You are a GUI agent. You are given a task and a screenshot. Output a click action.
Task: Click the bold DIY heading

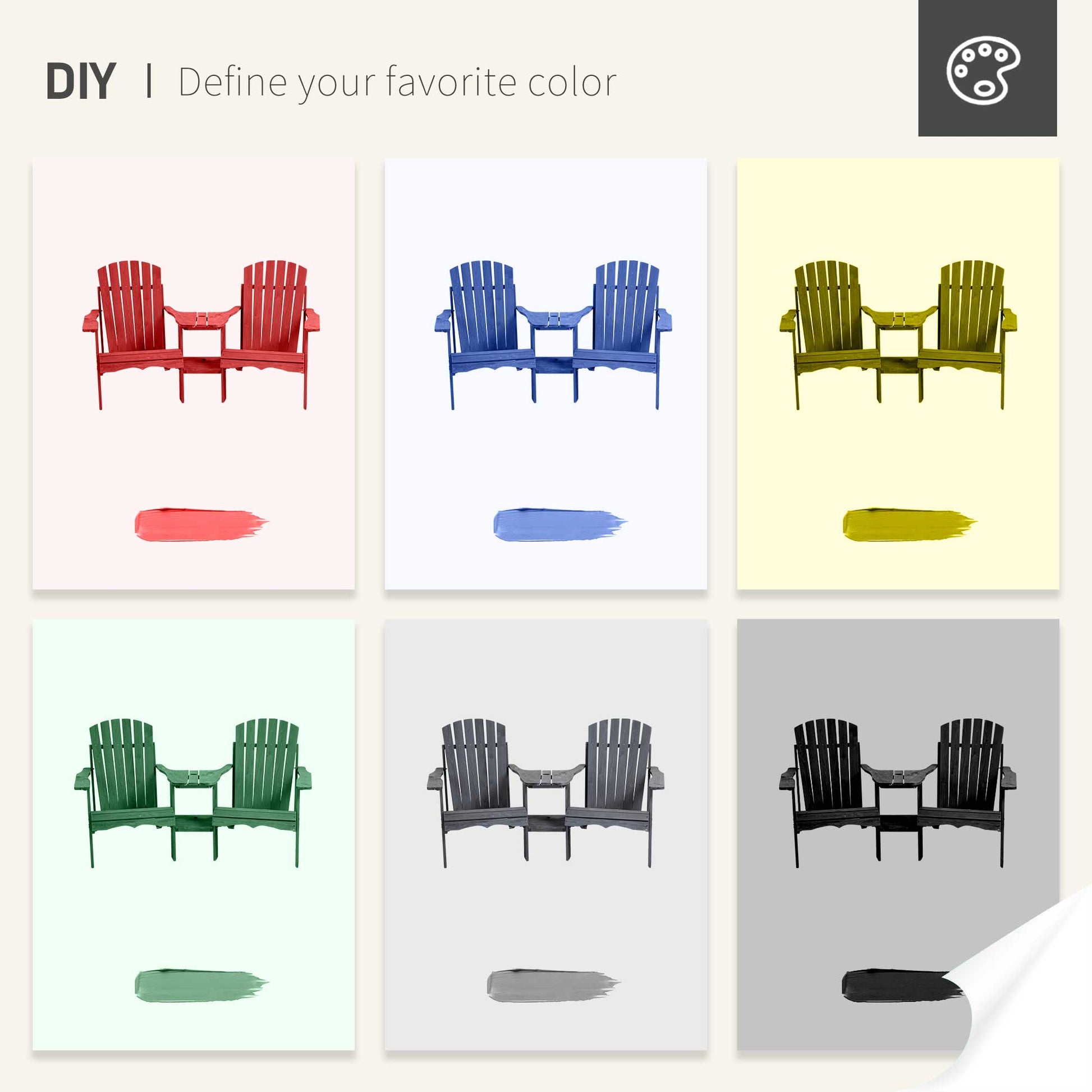click(81, 82)
